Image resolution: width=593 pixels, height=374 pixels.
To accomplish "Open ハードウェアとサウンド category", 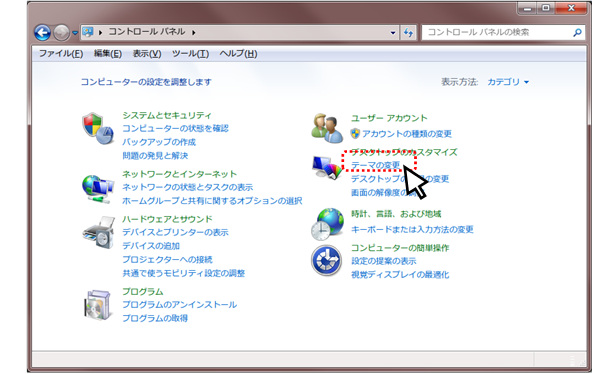I will pyautogui.click(x=167, y=219).
